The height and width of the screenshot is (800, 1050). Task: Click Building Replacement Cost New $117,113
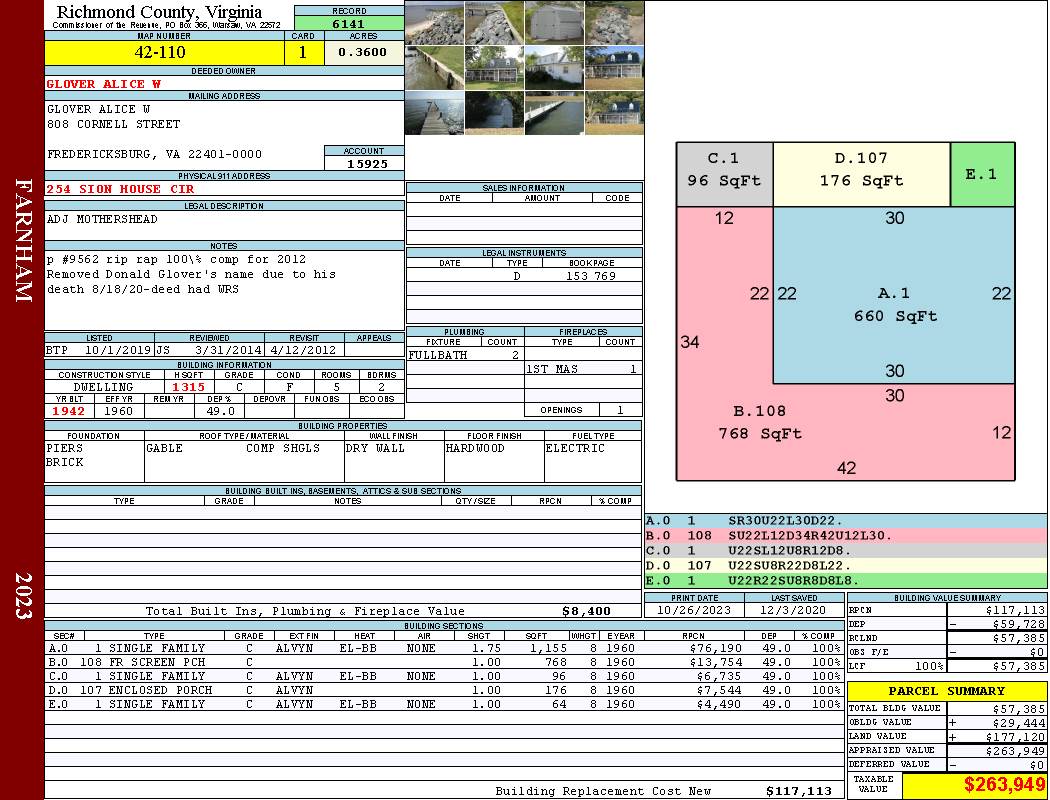point(798,791)
